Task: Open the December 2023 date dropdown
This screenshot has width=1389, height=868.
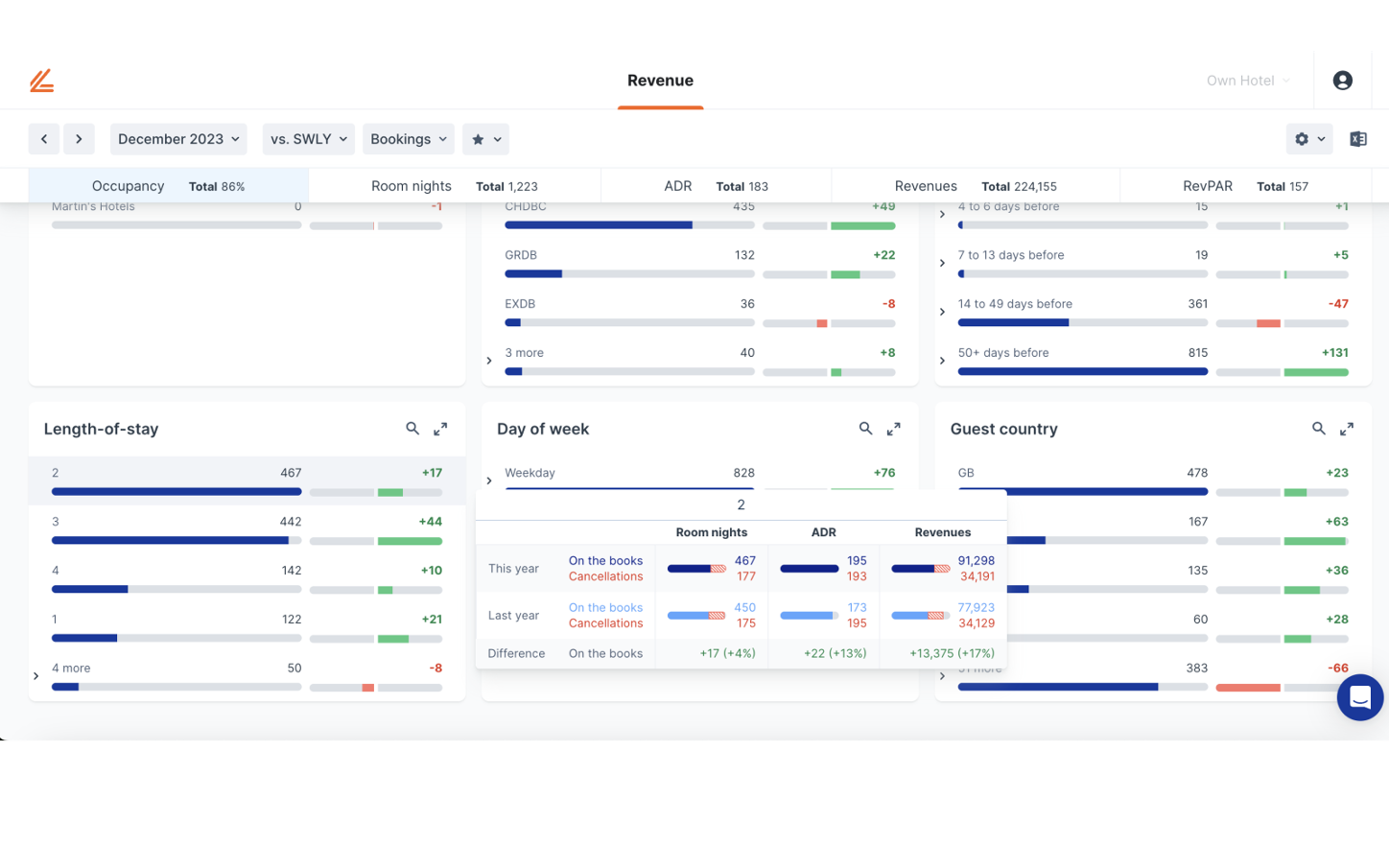Action: [178, 139]
